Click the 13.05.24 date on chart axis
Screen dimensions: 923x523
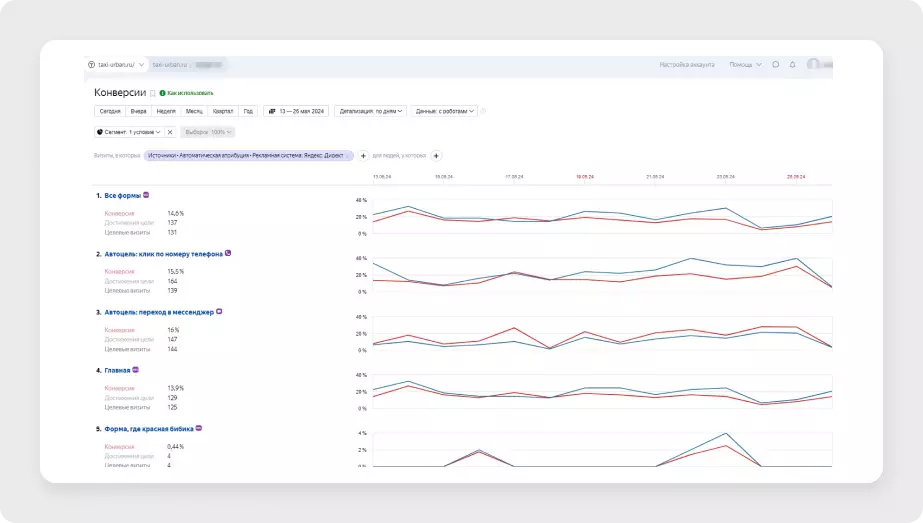[x=382, y=177]
